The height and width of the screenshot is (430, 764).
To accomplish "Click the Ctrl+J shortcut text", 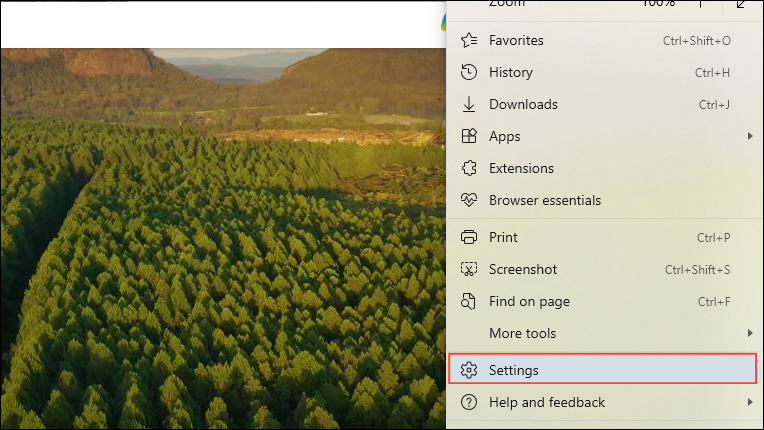I will [714, 105].
